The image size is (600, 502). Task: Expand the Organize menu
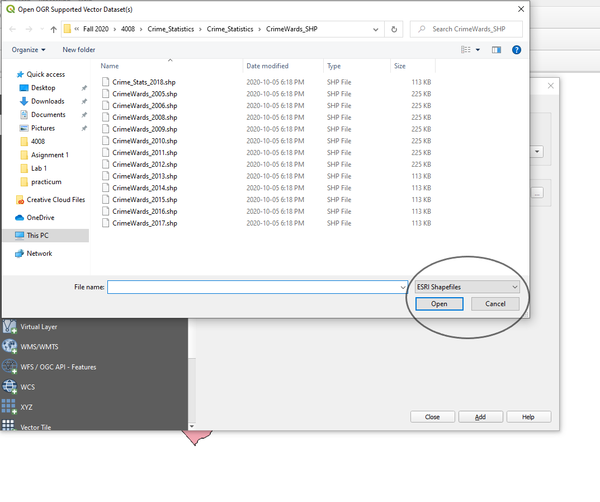click(30, 49)
